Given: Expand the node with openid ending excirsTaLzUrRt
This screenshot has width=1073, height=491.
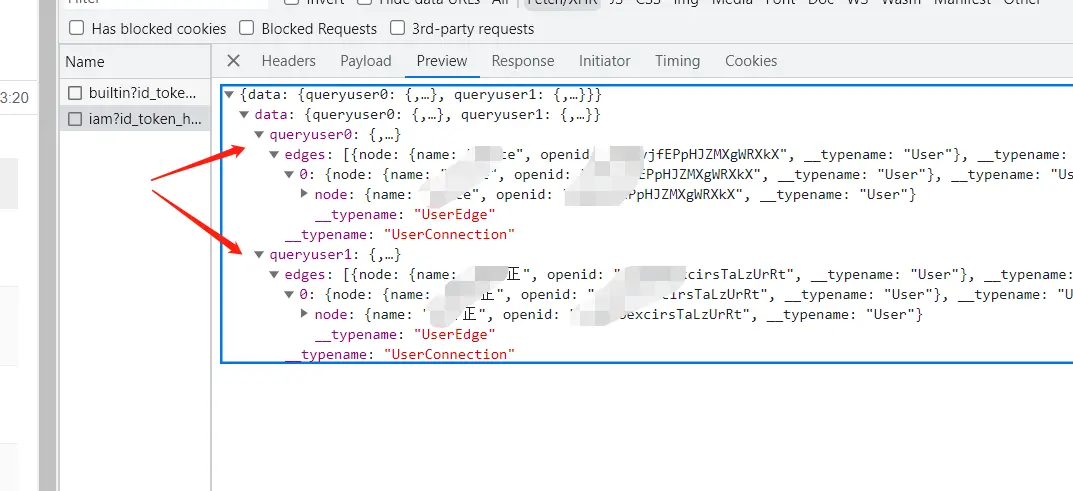Looking at the screenshot, I should click(305, 315).
